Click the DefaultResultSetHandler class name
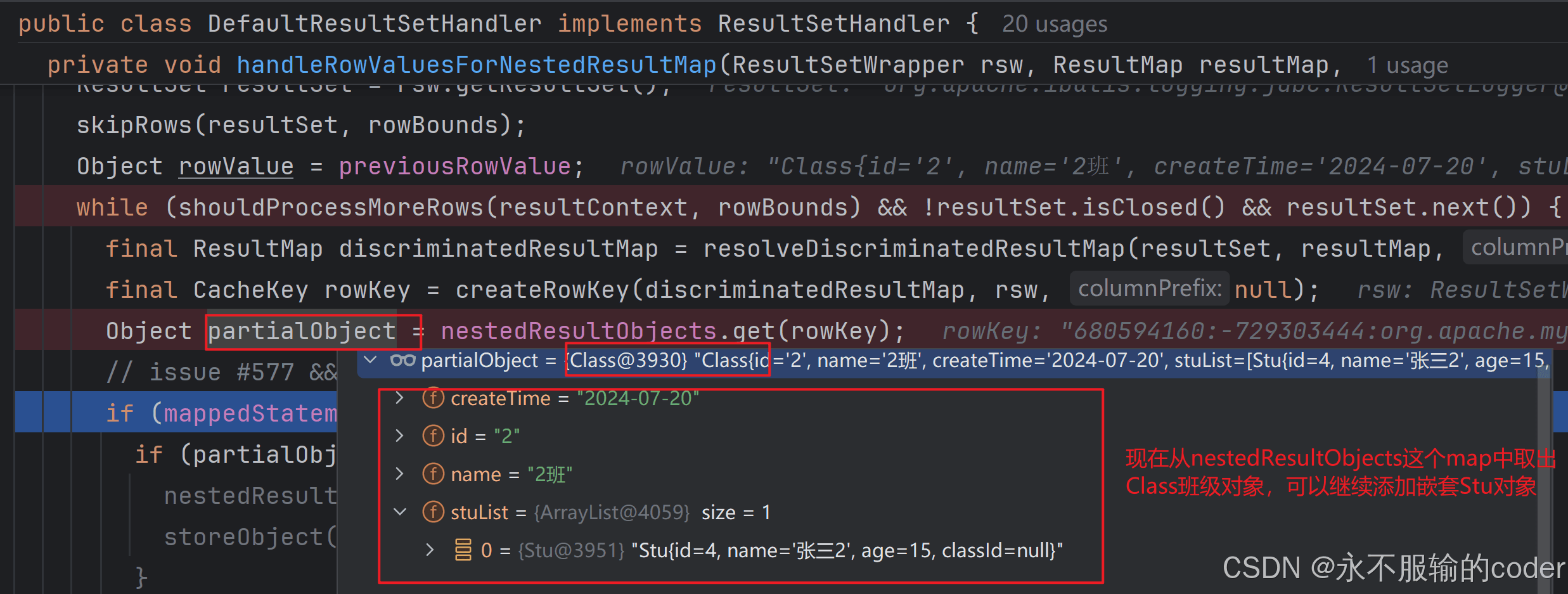Viewport: 1568px width, 594px height. (375, 23)
